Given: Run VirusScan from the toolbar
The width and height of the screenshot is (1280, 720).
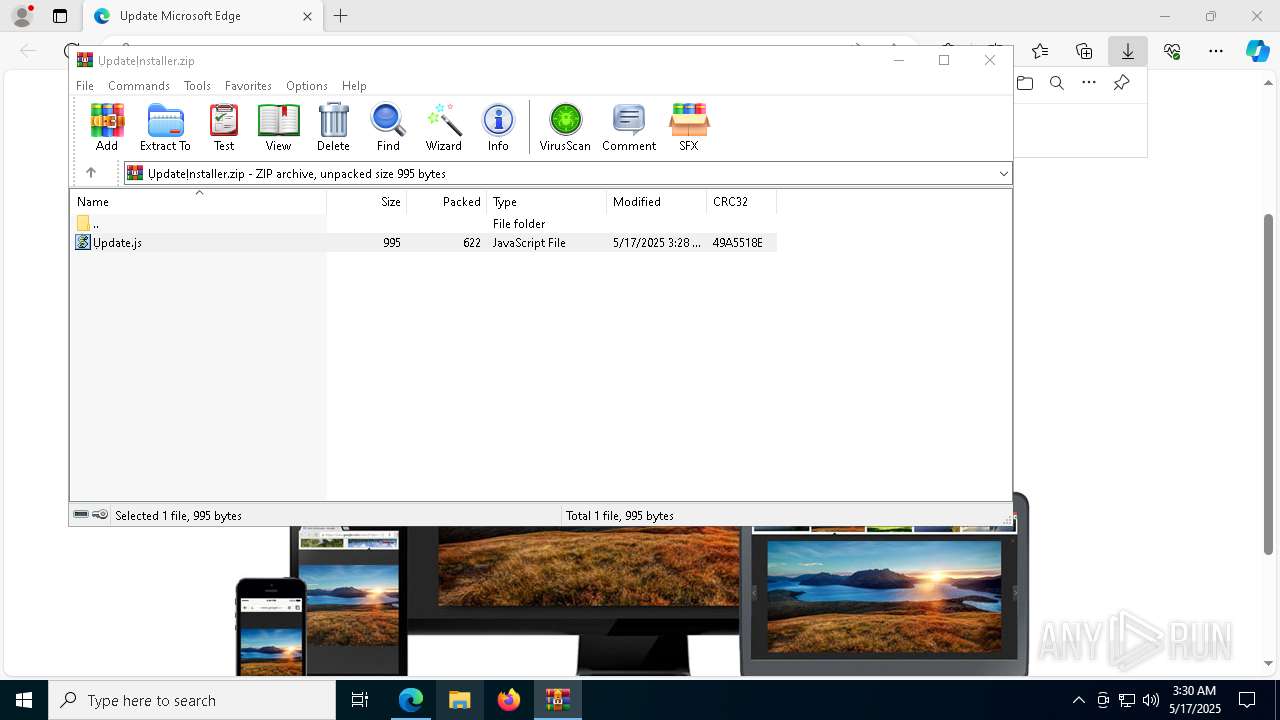Looking at the screenshot, I should (565, 127).
